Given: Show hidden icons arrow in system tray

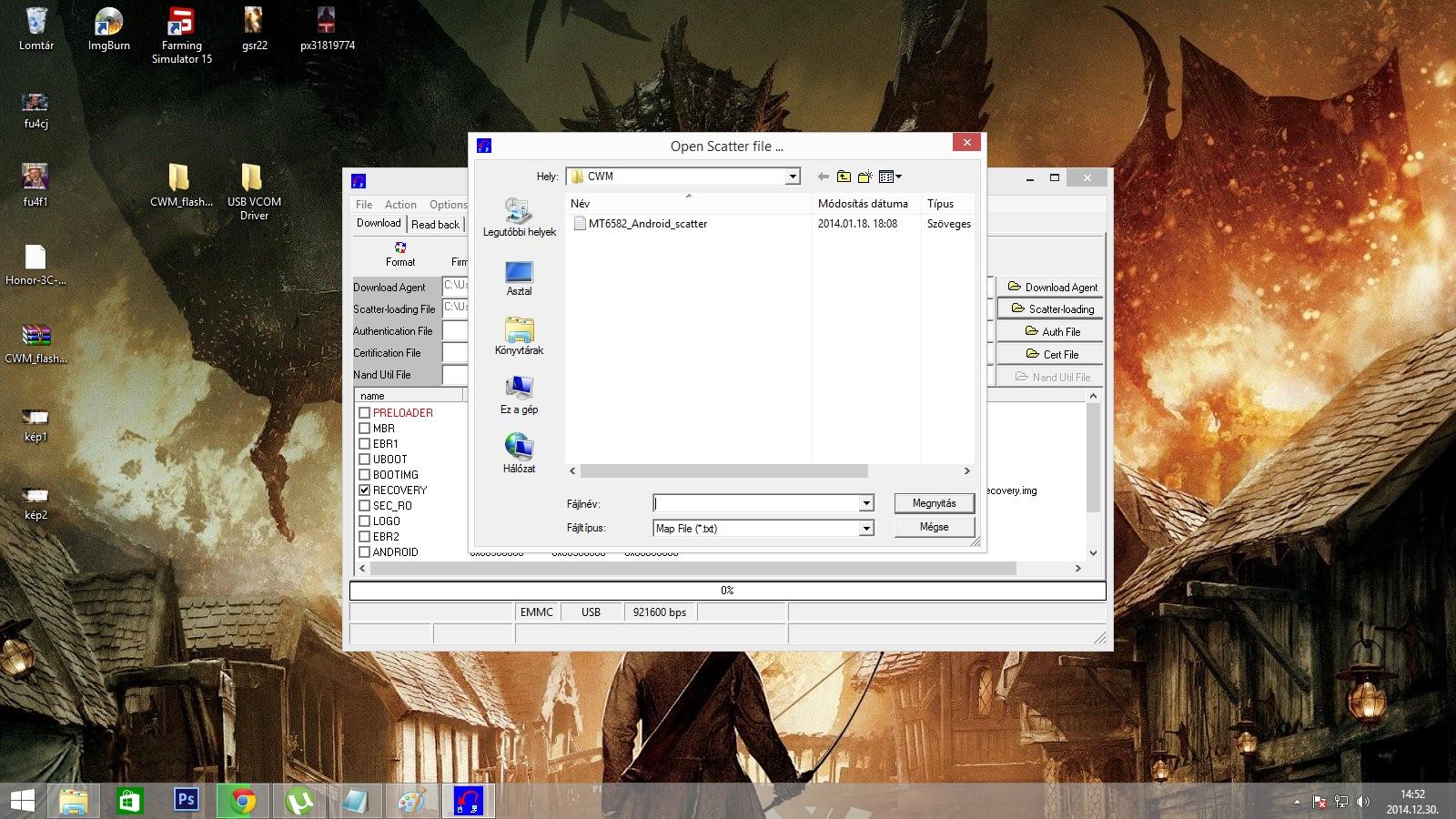Looking at the screenshot, I should 1297,802.
